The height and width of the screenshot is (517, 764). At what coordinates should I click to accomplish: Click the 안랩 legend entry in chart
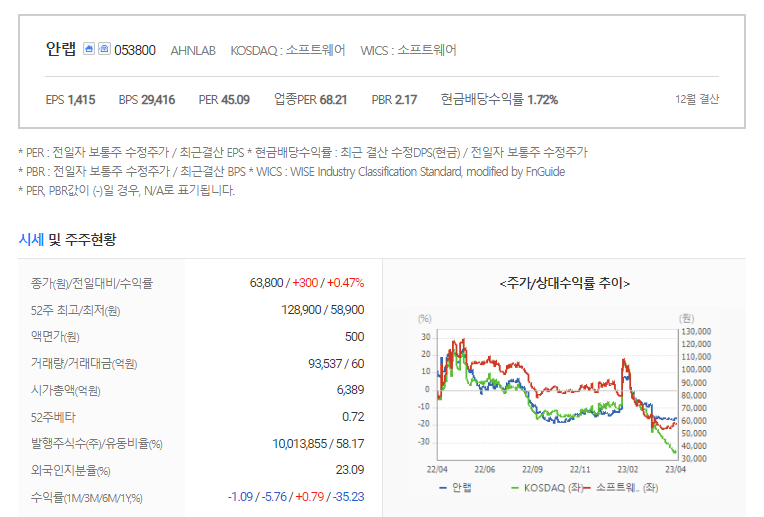[x=456, y=488]
